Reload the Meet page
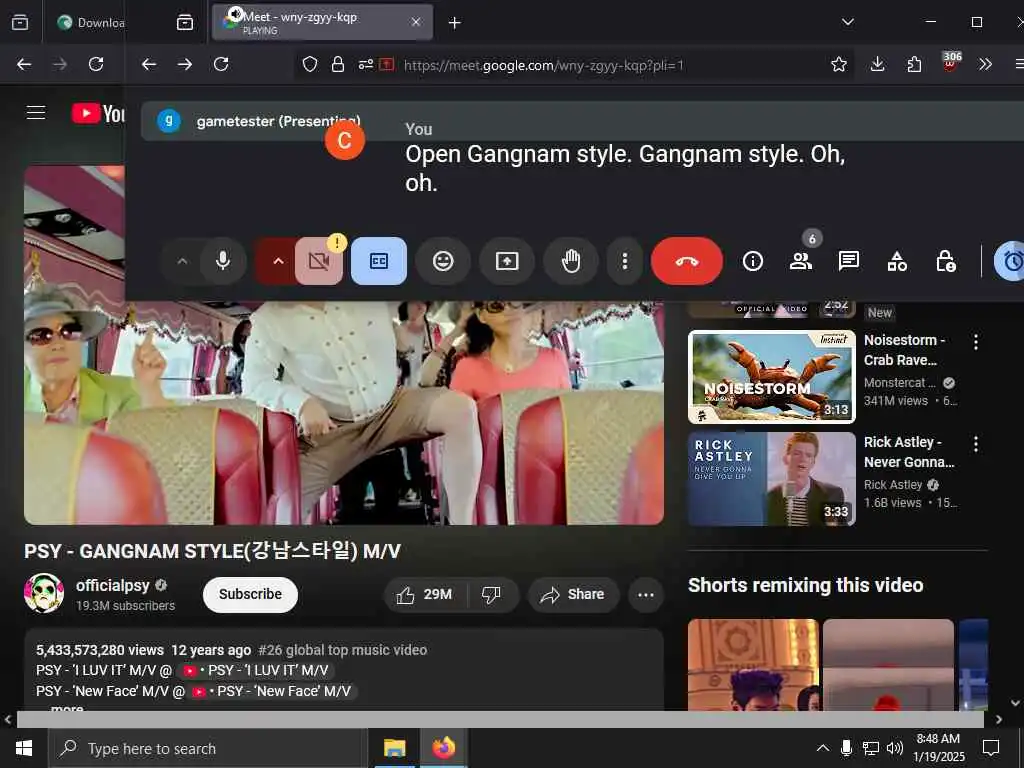The image size is (1024, 768). pyautogui.click(x=221, y=64)
